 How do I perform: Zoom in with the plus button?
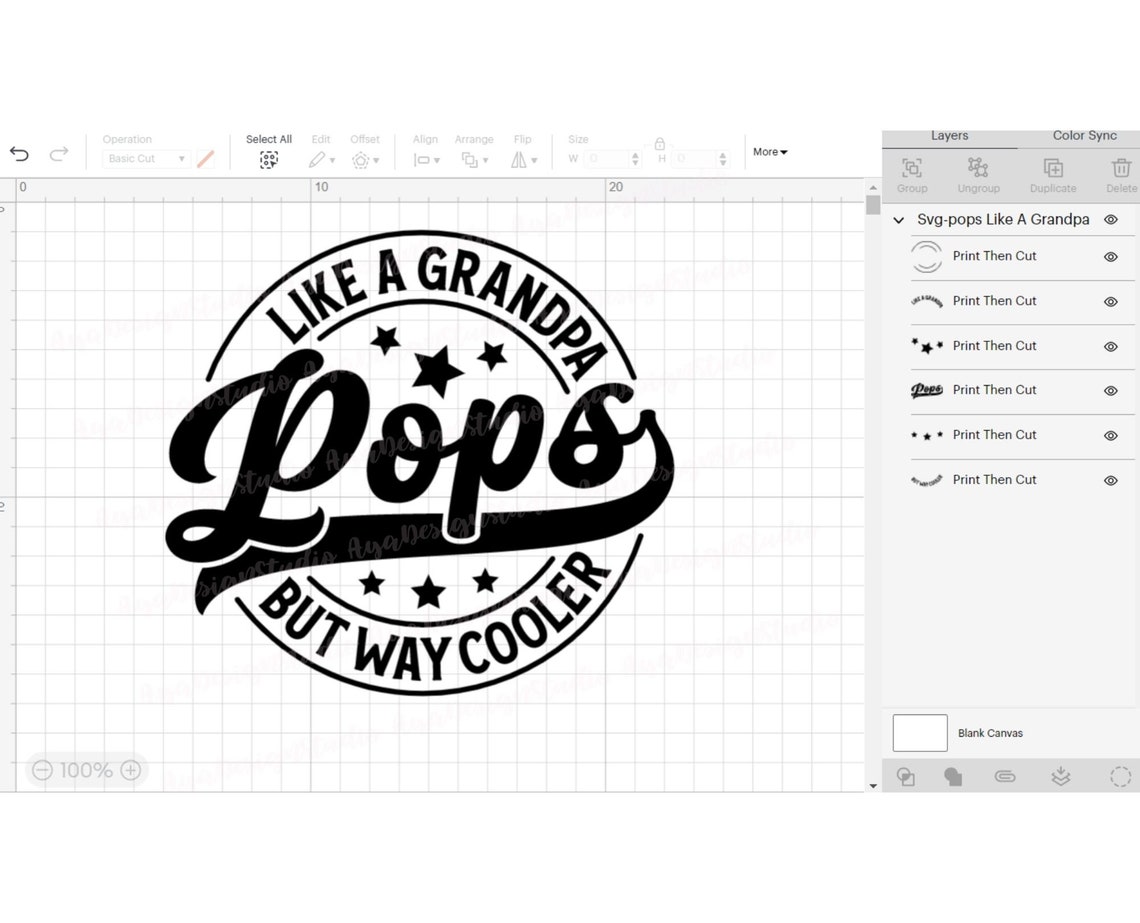131,770
